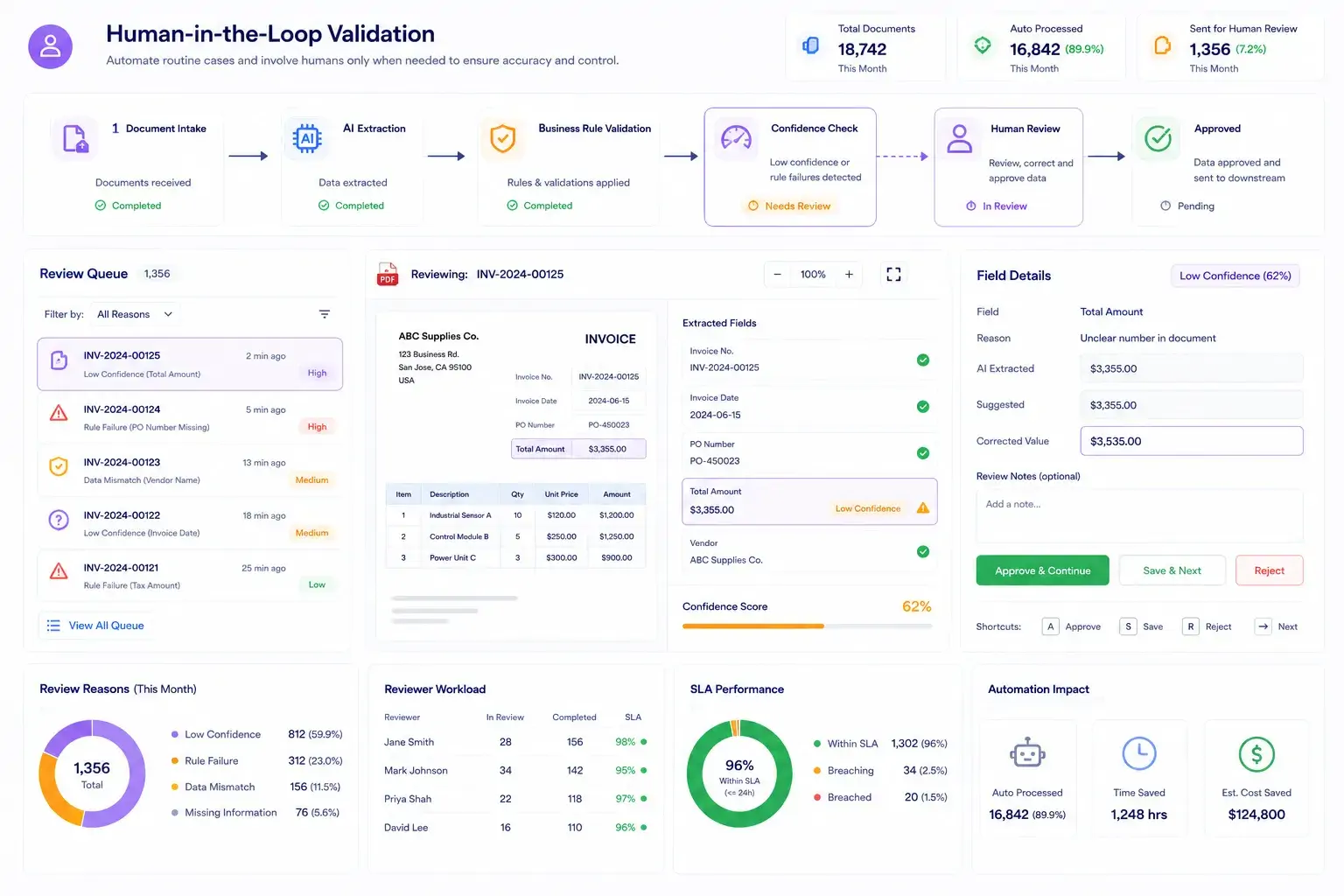Open the All Reasons filter dropdown
This screenshot has width=1344, height=896.
(x=134, y=314)
